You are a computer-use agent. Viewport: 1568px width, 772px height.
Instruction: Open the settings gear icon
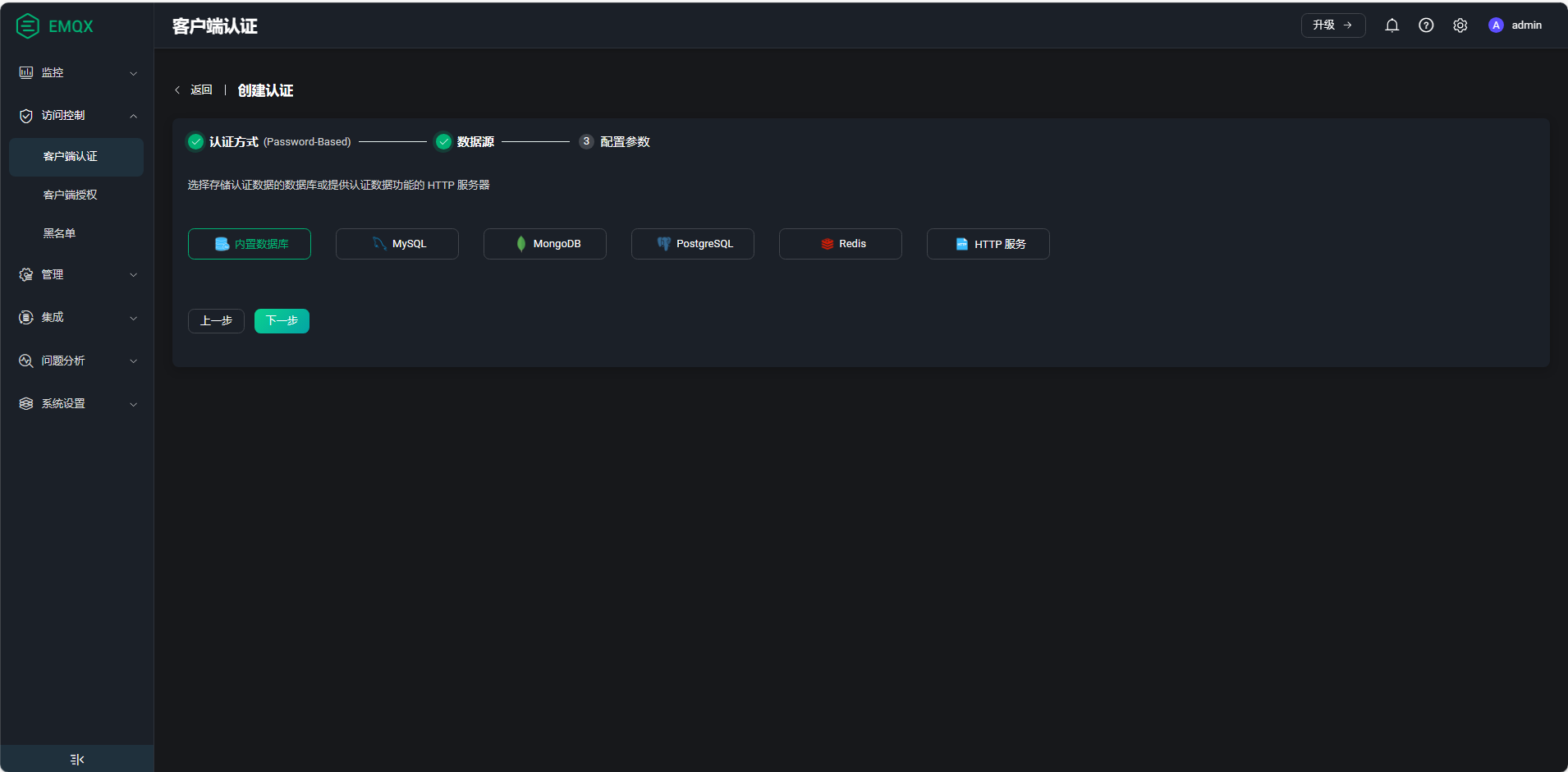(x=1460, y=25)
